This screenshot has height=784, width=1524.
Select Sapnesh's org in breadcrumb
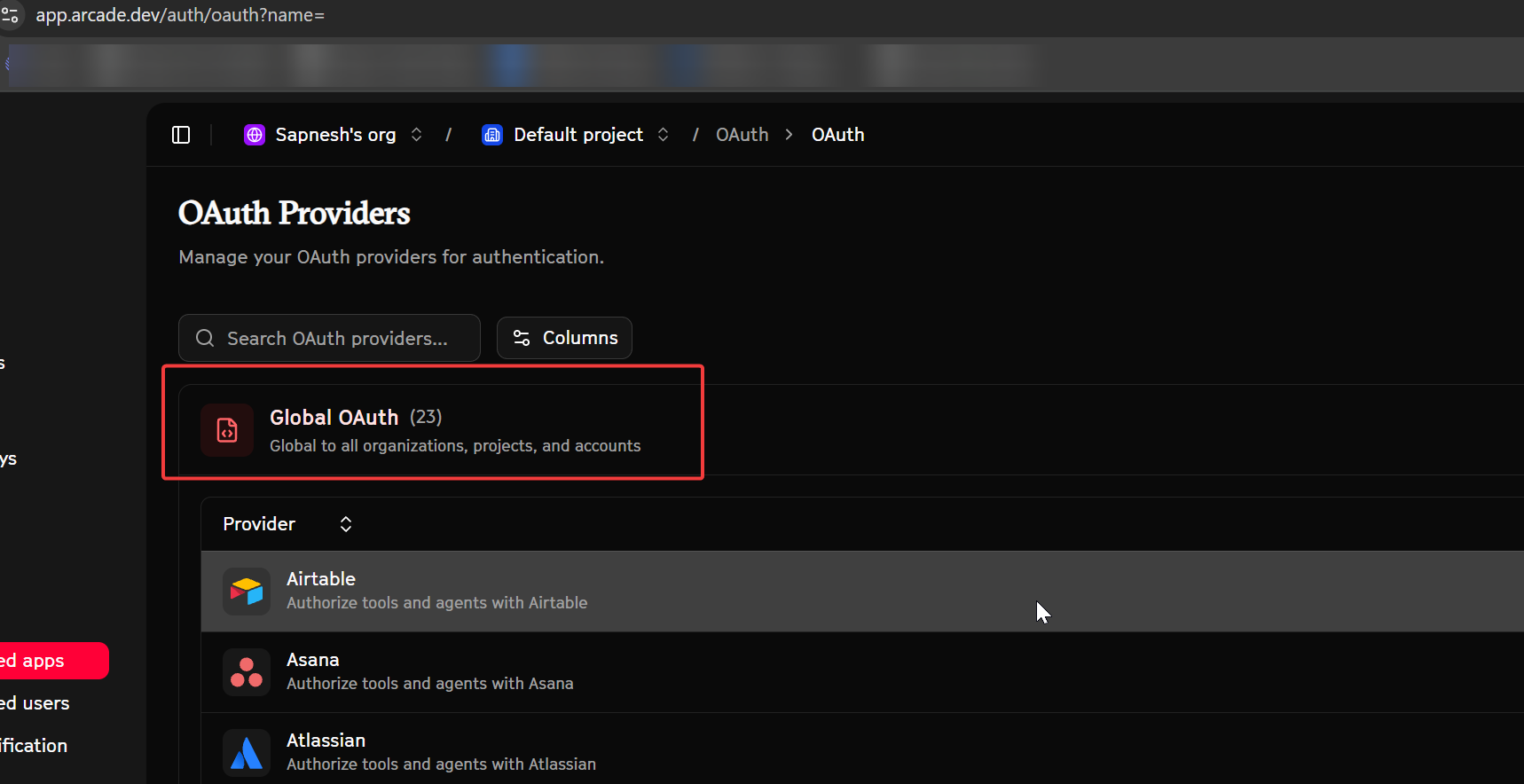[x=335, y=135]
